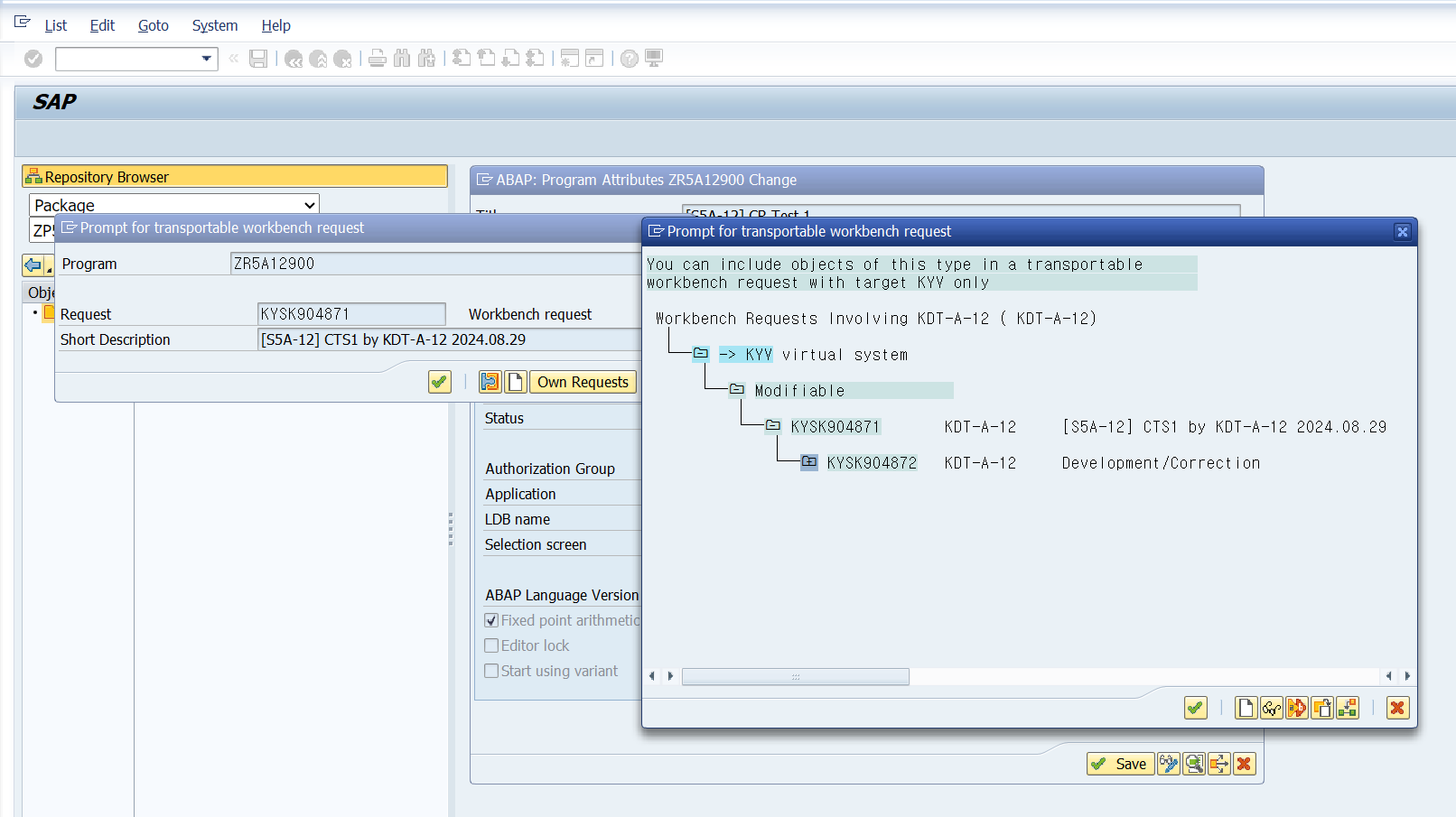Viewport: 1456px width, 817px height.
Task: Click the First Page icon in toolbar
Action: (x=462, y=59)
